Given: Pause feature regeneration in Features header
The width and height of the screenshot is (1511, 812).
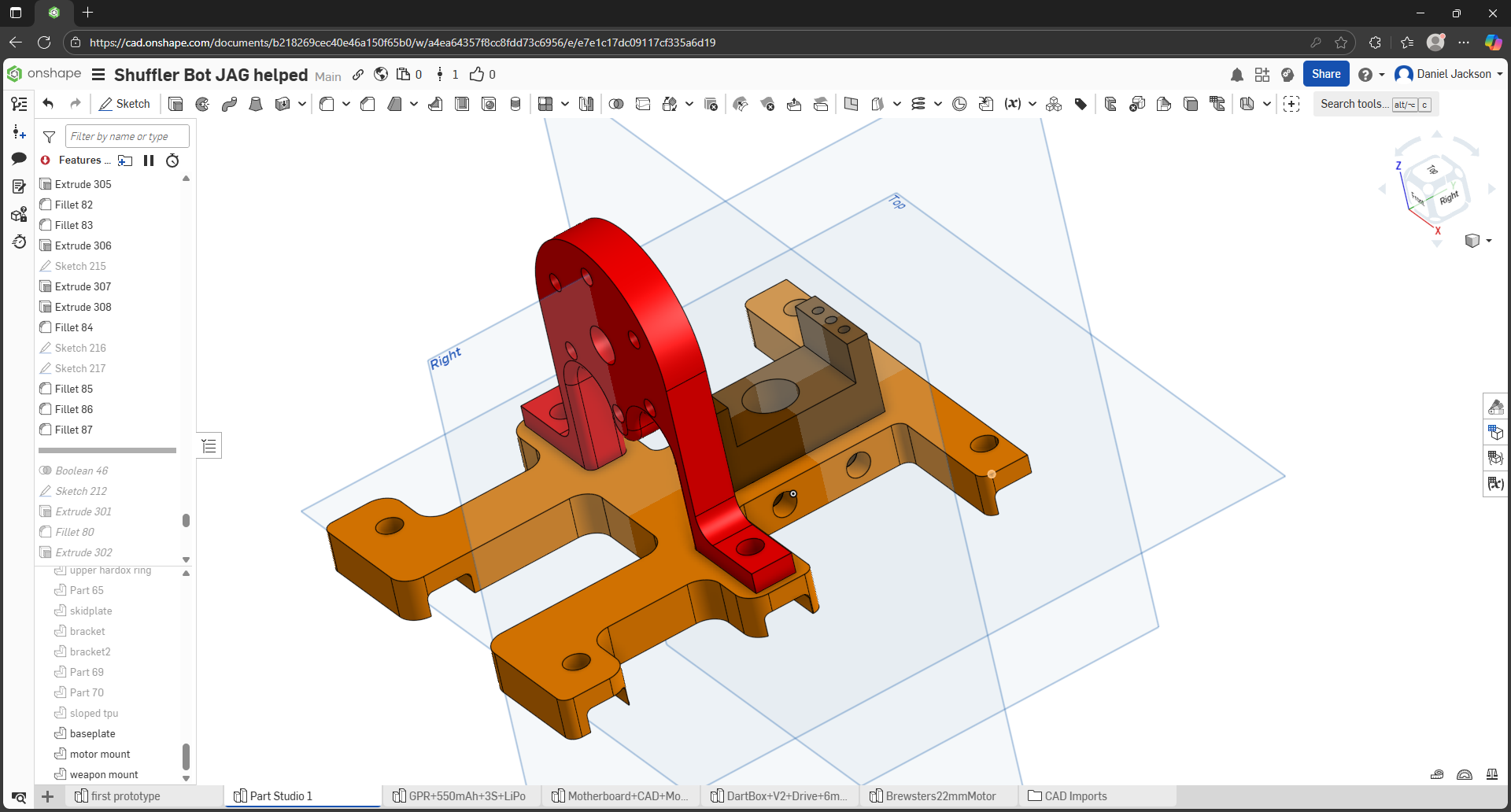Looking at the screenshot, I should tap(149, 161).
